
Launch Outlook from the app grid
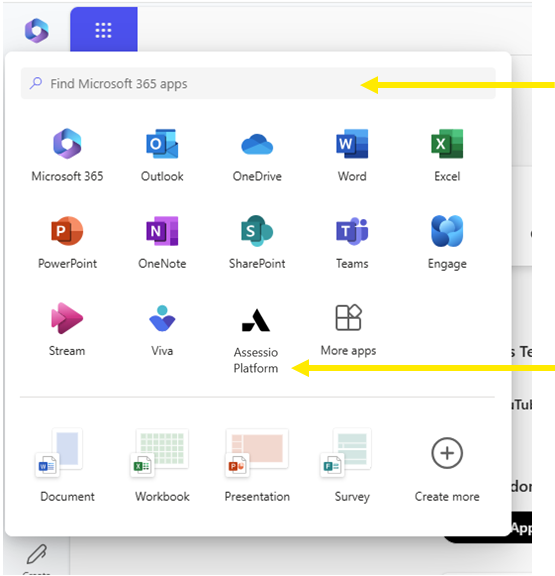pos(162,155)
